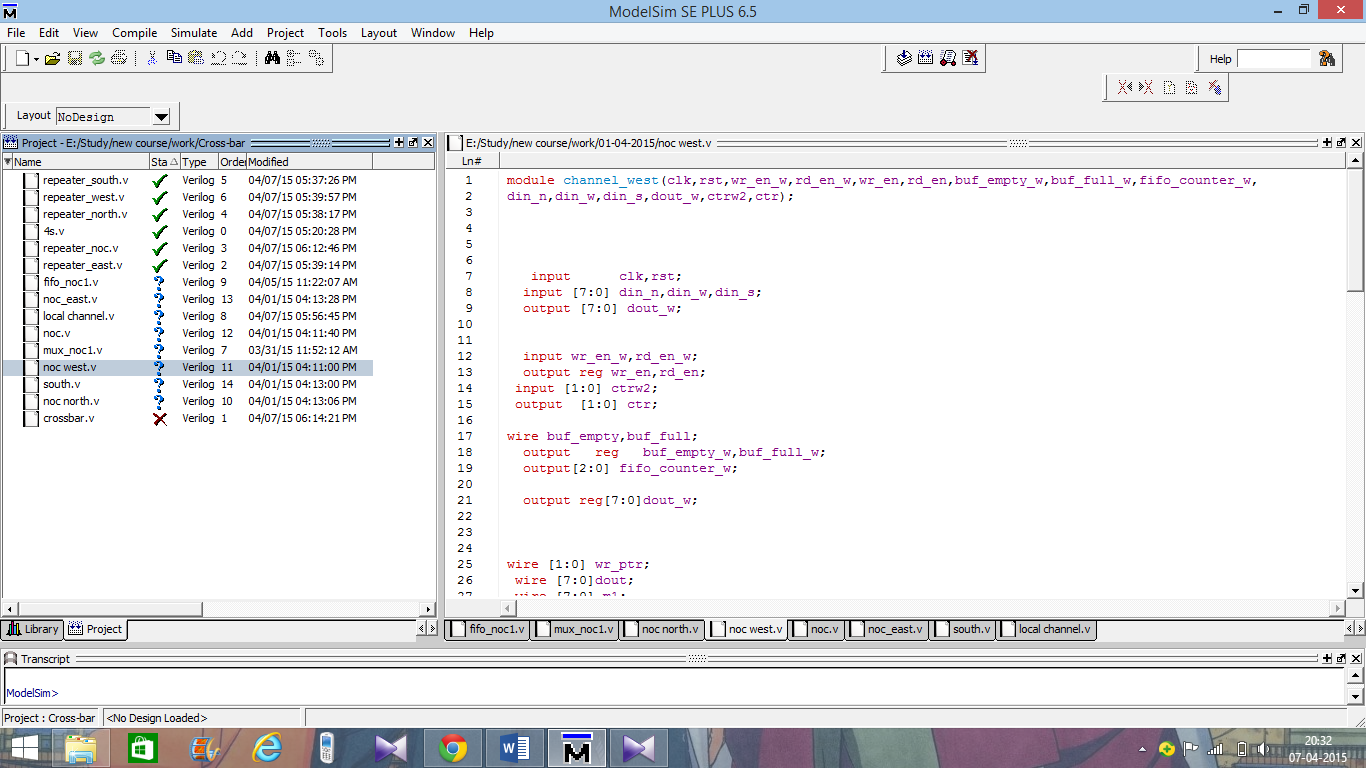Click the red X status of crossbar.v
The height and width of the screenshot is (768, 1366).
[x=160, y=418]
